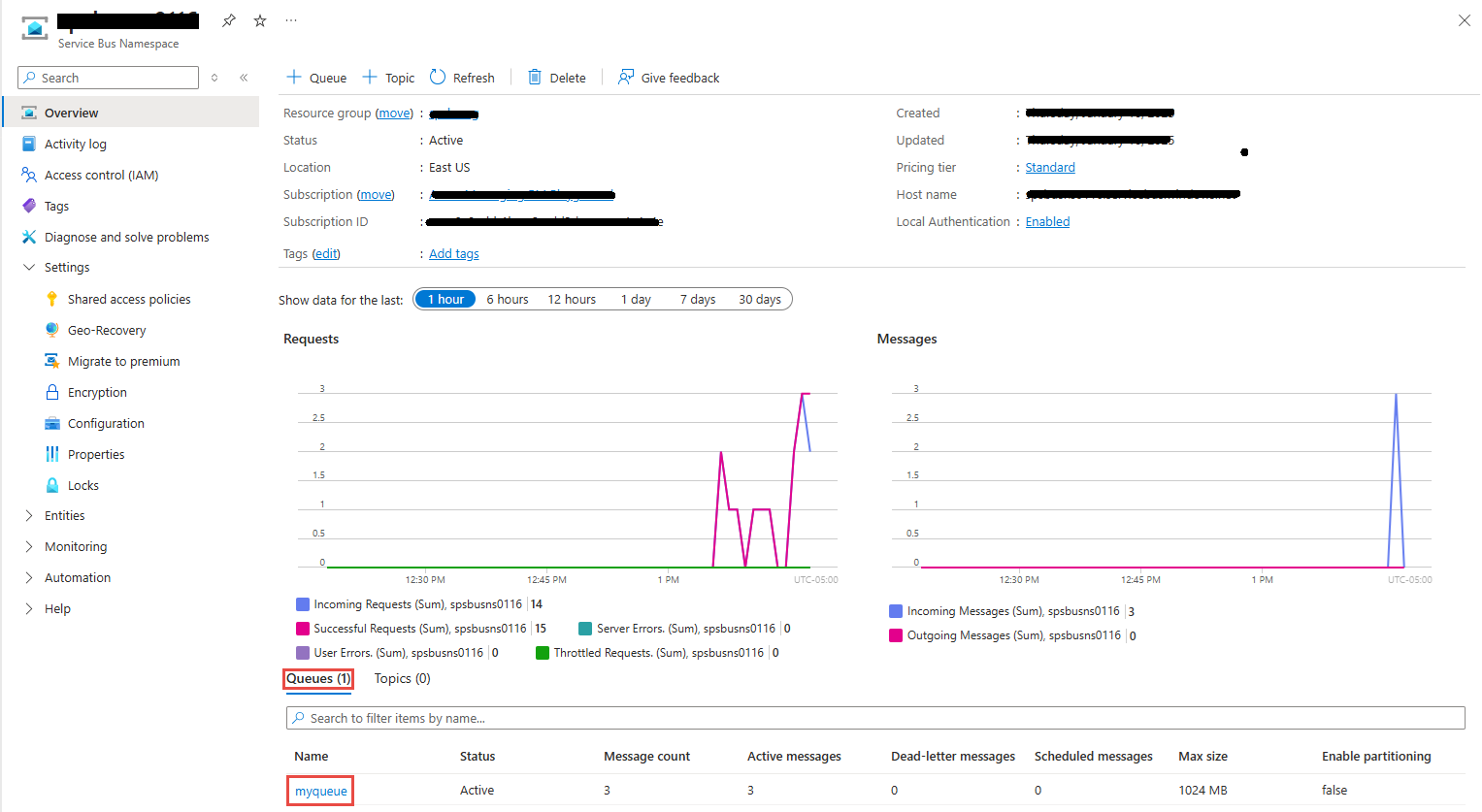Open the Standard pricing tier link
Image resolution: width=1482 pixels, height=812 pixels.
(1050, 167)
